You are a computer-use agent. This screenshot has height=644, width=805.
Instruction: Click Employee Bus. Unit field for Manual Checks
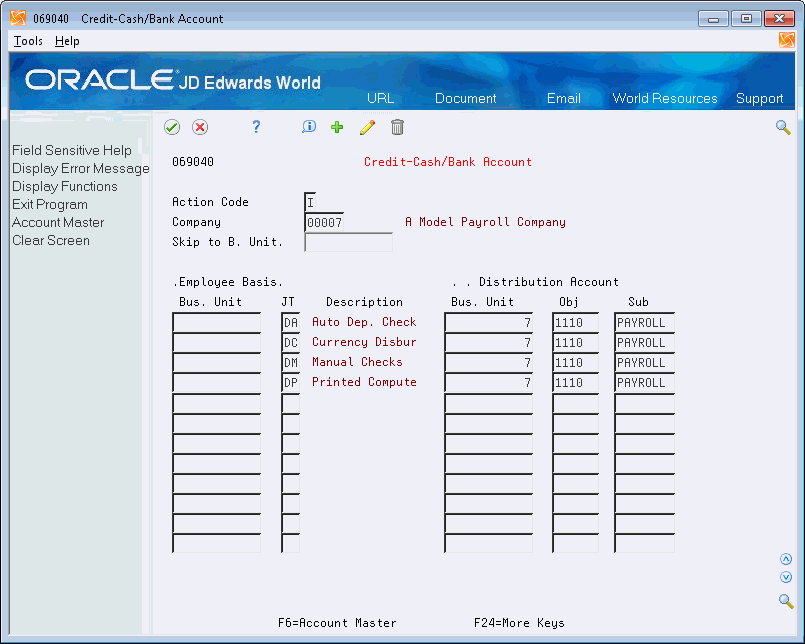(217, 363)
